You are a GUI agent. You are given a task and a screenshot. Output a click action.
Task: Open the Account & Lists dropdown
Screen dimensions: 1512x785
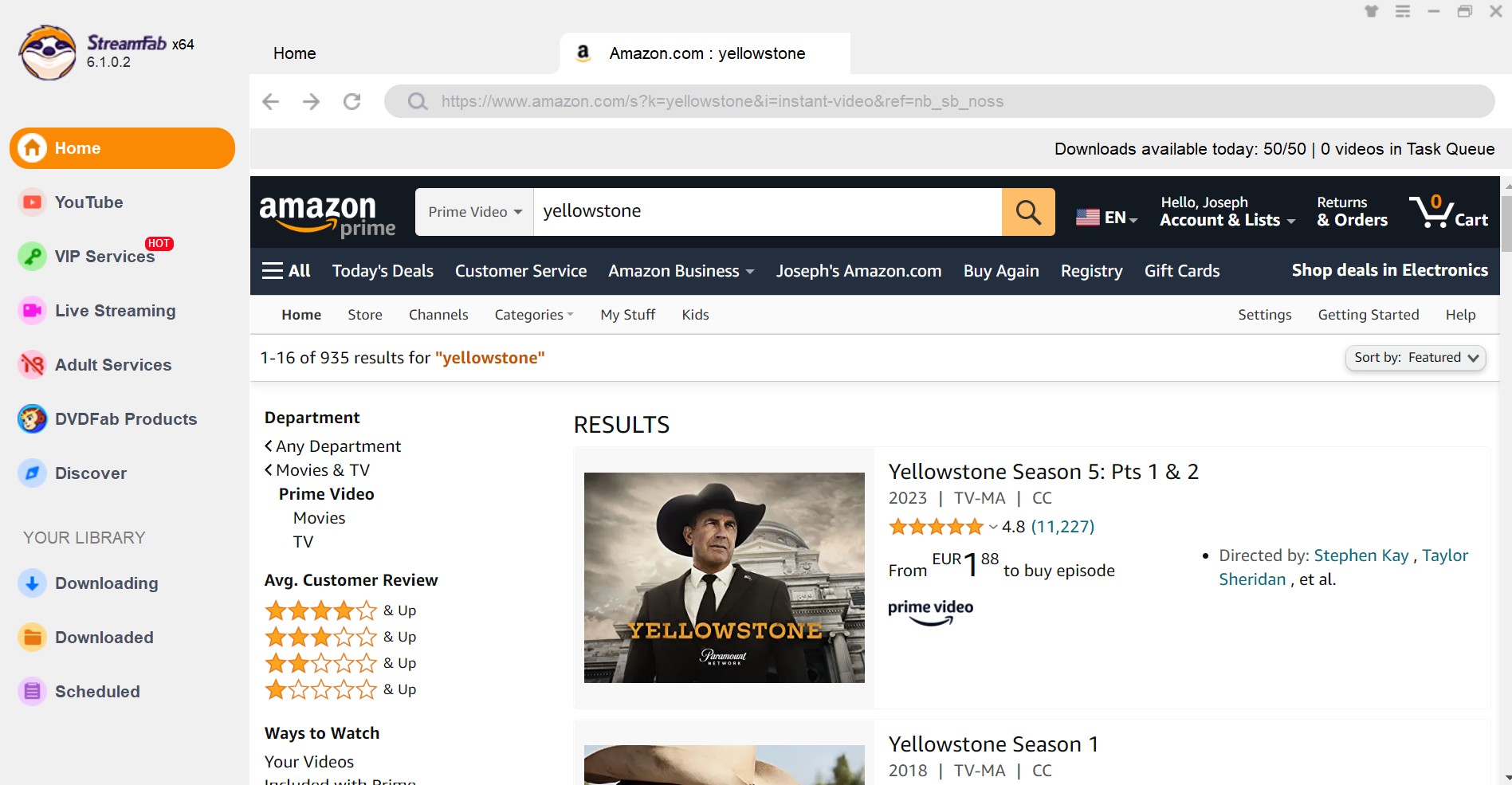pyautogui.click(x=1227, y=212)
